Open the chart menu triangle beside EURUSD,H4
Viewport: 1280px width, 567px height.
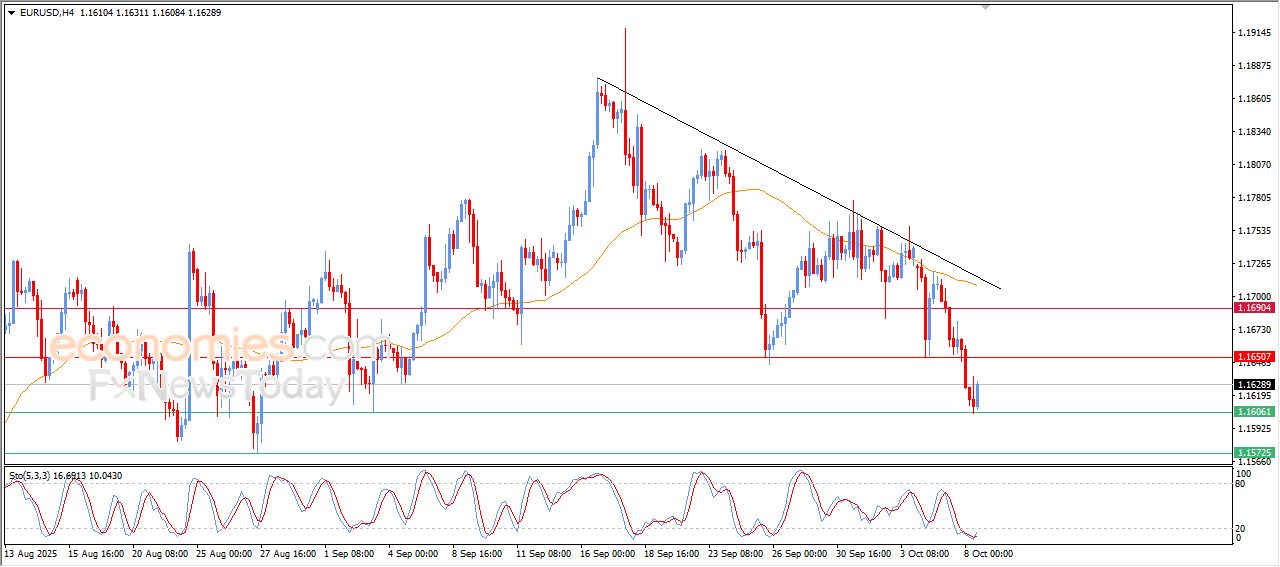click(11, 13)
